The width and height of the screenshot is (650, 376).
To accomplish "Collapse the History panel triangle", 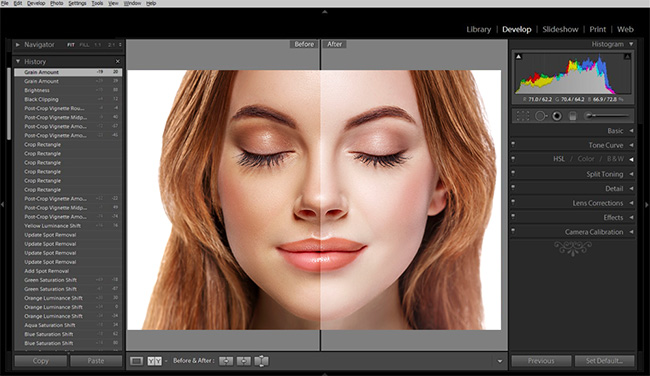I will coord(18,61).
